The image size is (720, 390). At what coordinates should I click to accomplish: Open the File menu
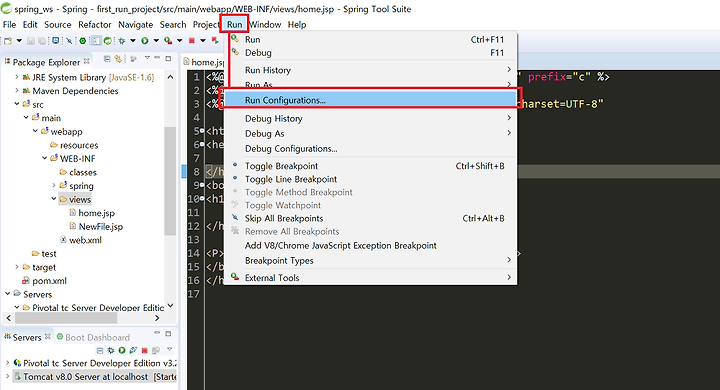pyautogui.click(x=9, y=24)
